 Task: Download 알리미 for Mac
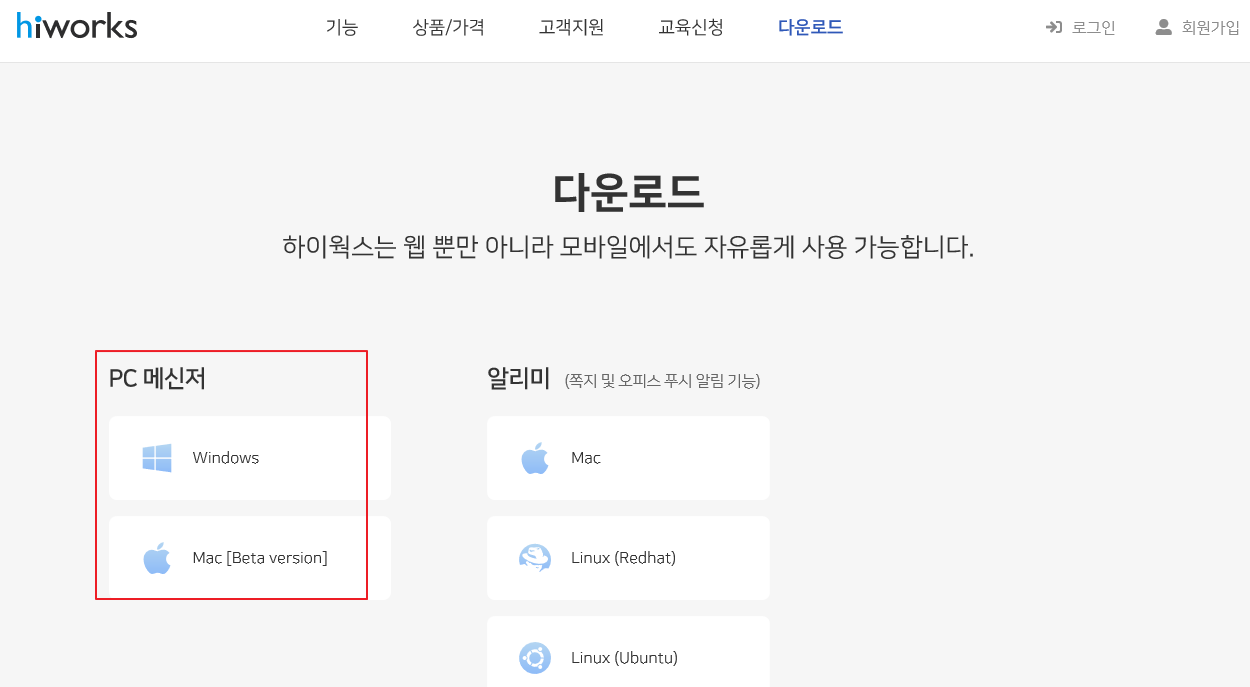628,458
